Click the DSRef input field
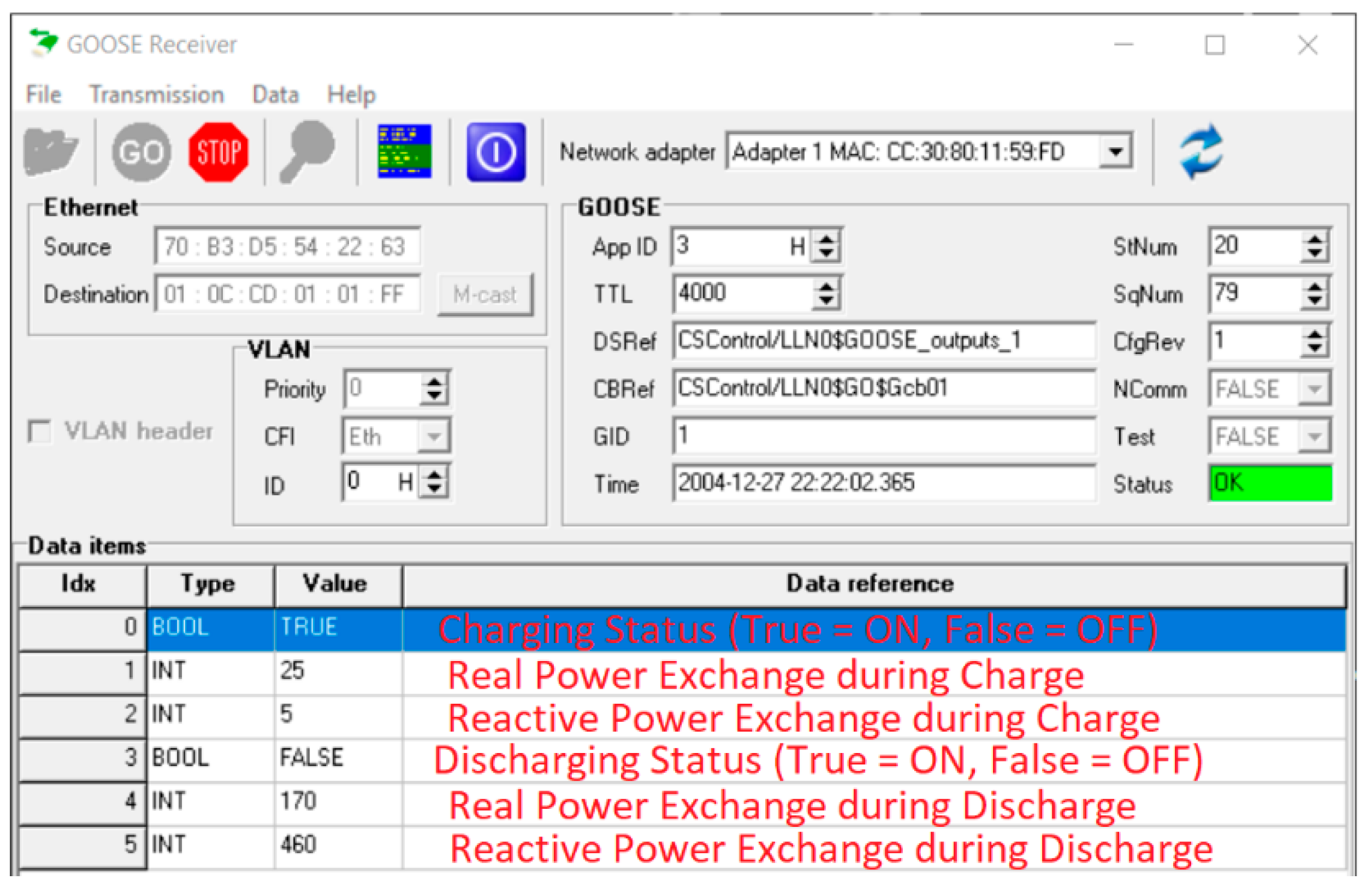 tap(884, 341)
